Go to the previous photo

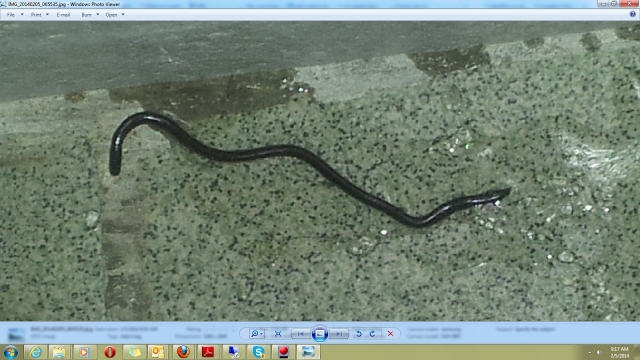pyautogui.click(x=300, y=334)
